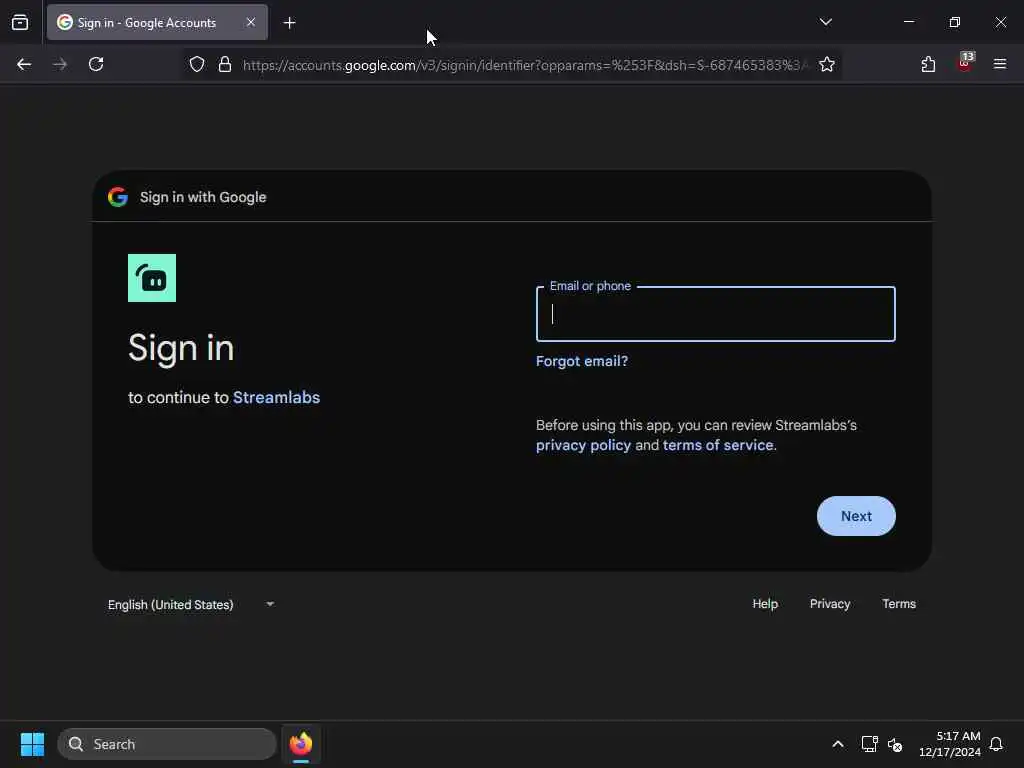Open a new tab with plus button
1024x768 pixels.
(289, 23)
